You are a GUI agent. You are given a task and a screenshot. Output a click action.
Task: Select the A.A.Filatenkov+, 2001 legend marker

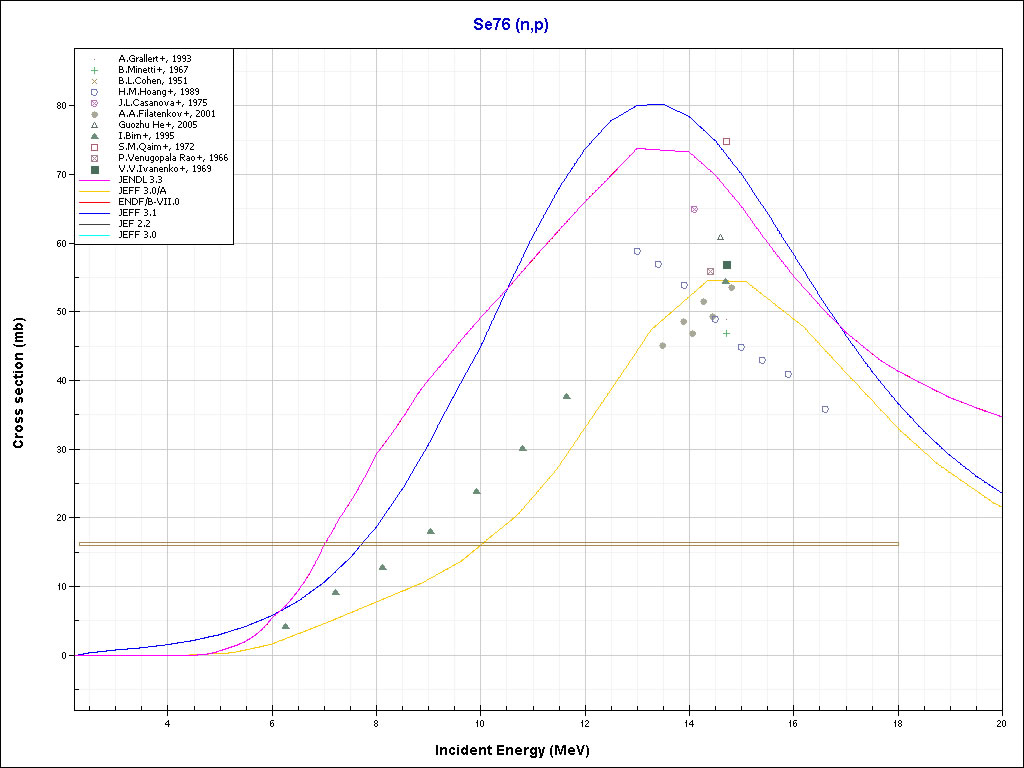tap(94, 114)
